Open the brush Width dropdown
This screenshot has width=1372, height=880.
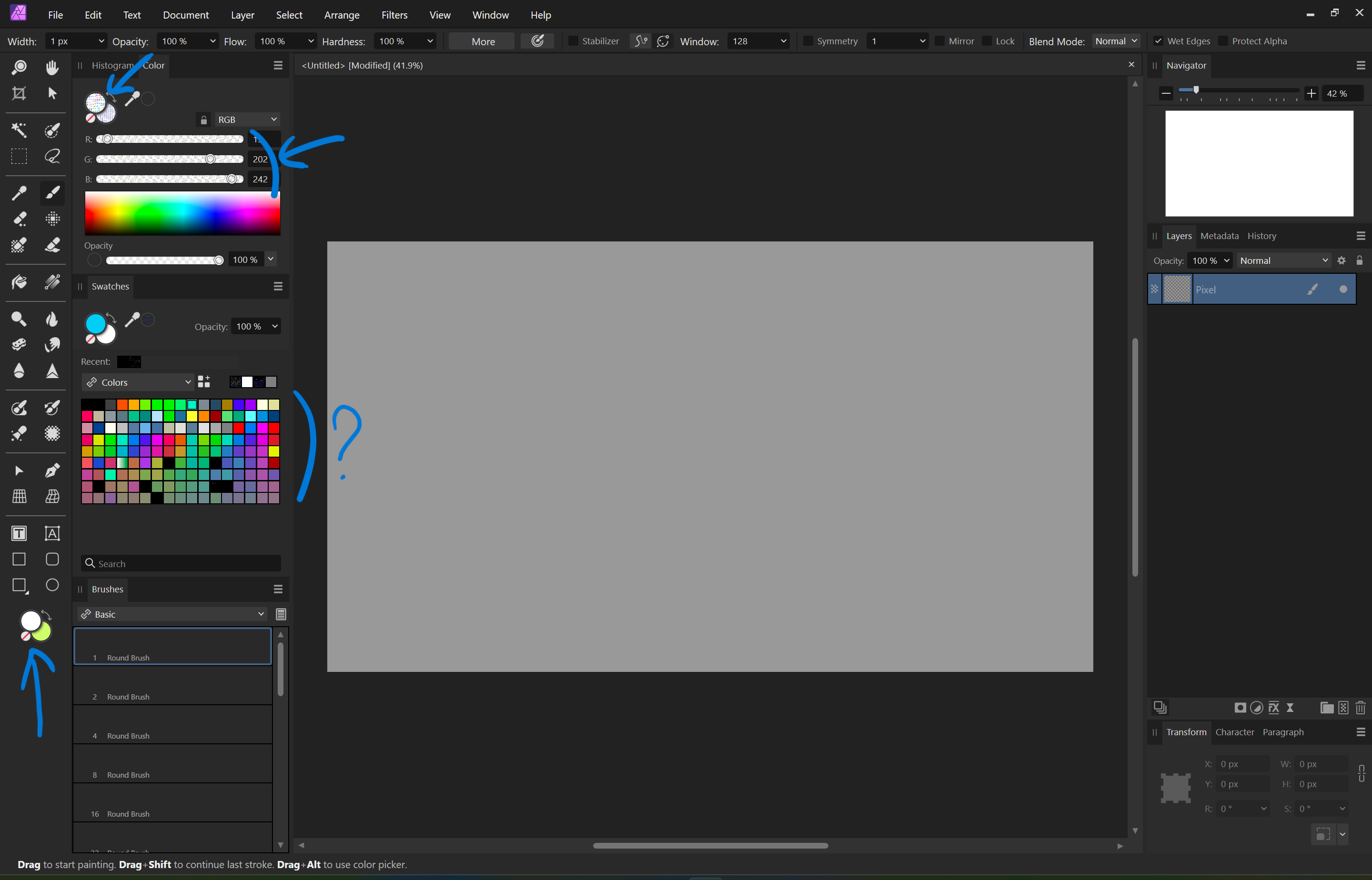pos(101,41)
